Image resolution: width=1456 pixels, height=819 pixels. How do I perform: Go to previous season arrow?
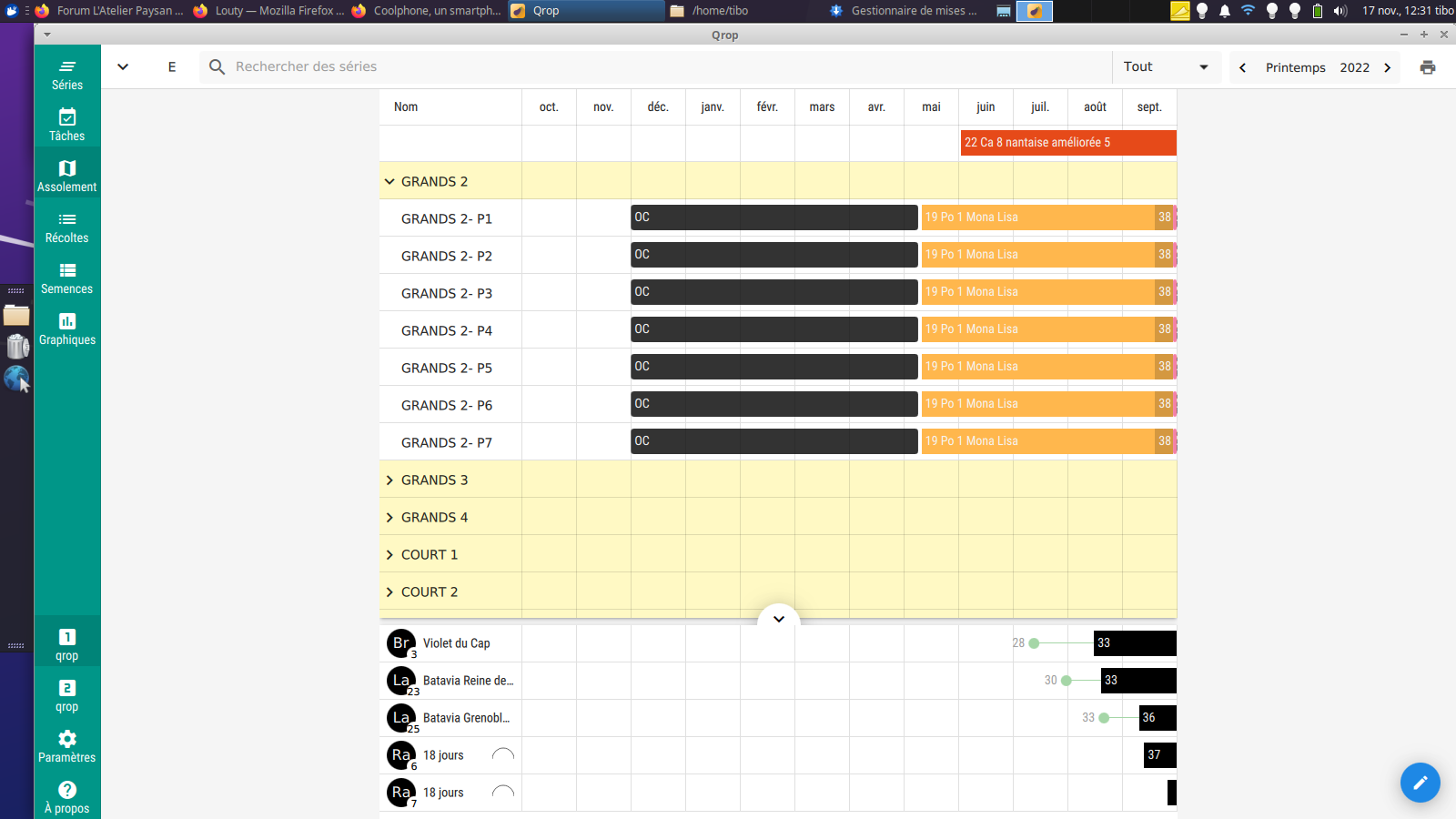1243,67
